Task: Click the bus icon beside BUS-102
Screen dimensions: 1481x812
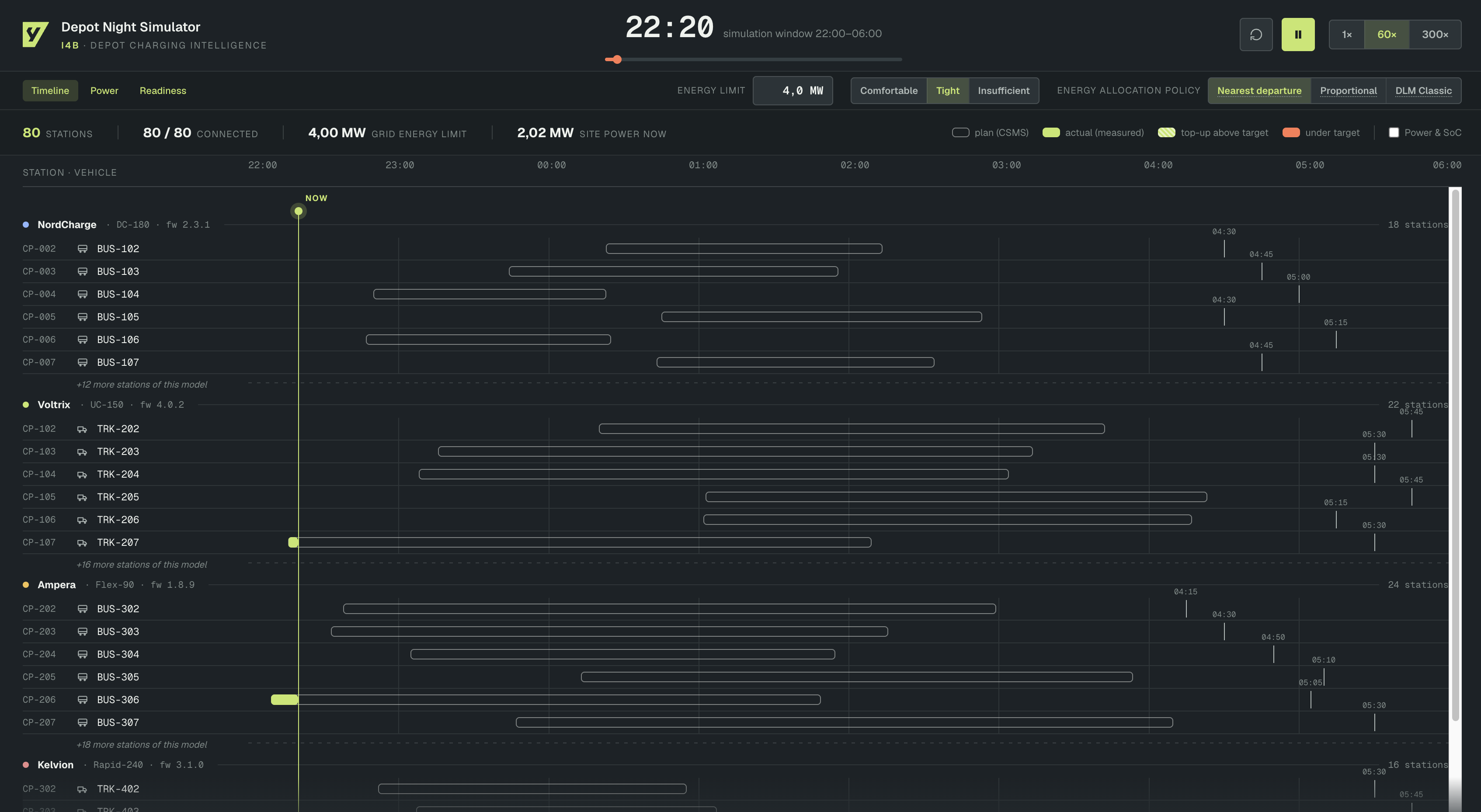Action: point(82,249)
